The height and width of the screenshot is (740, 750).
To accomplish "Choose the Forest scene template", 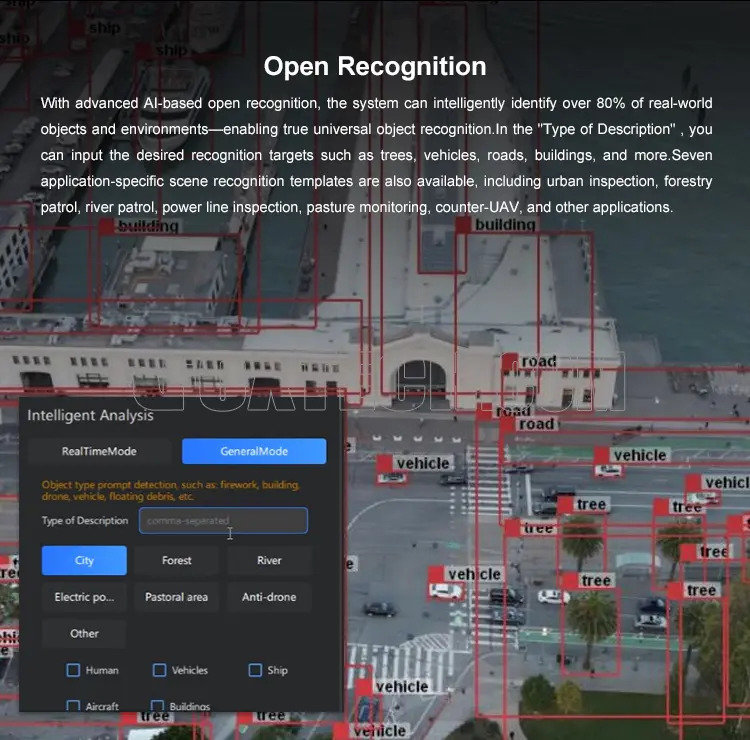I will pyautogui.click(x=176, y=560).
